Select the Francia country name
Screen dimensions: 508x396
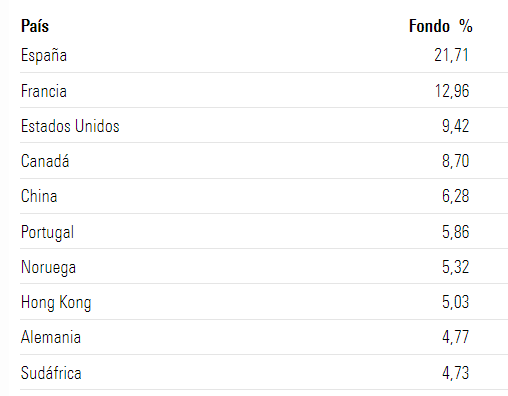click(44, 91)
